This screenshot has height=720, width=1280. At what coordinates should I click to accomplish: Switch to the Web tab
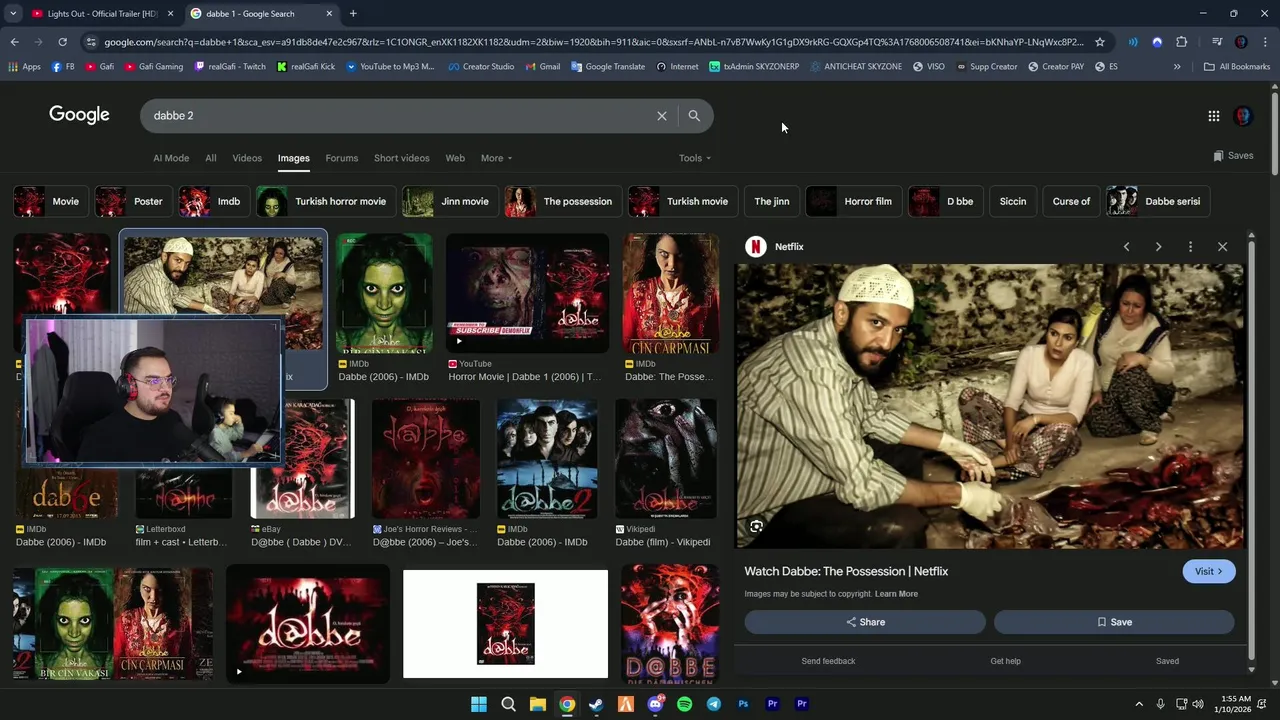pos(455,158)
